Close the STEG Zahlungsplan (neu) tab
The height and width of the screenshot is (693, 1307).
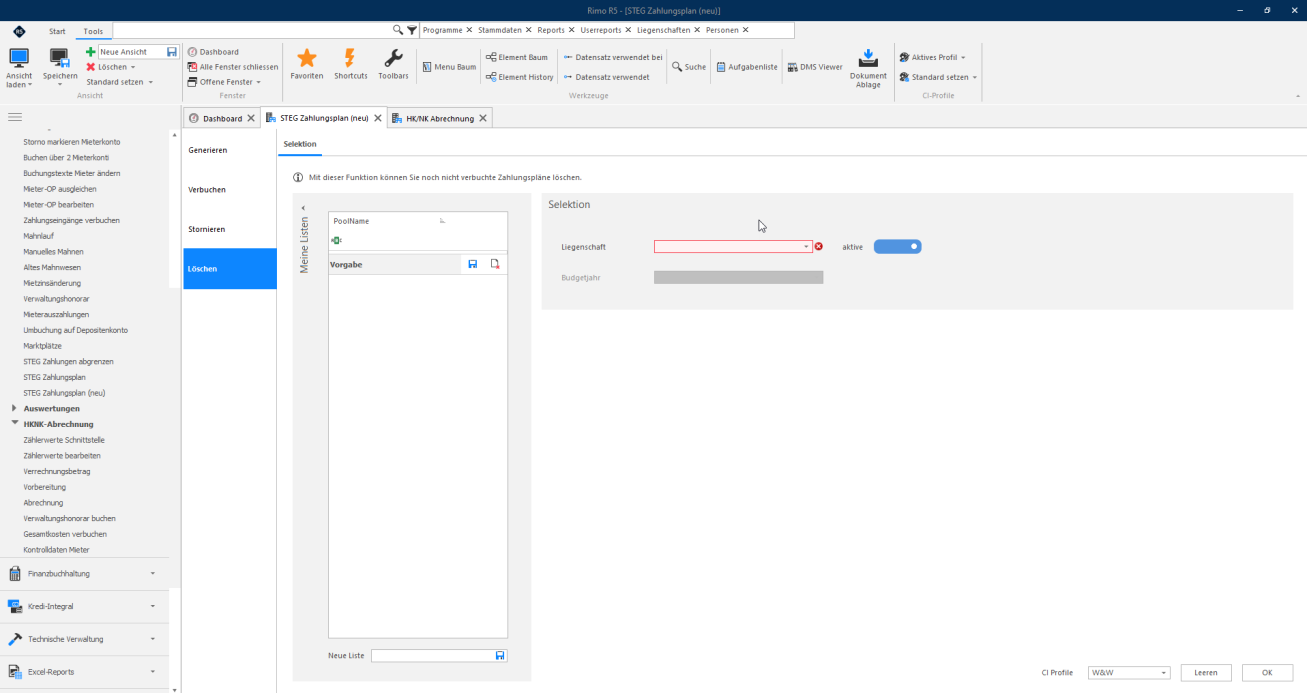(x=377, y=118)
